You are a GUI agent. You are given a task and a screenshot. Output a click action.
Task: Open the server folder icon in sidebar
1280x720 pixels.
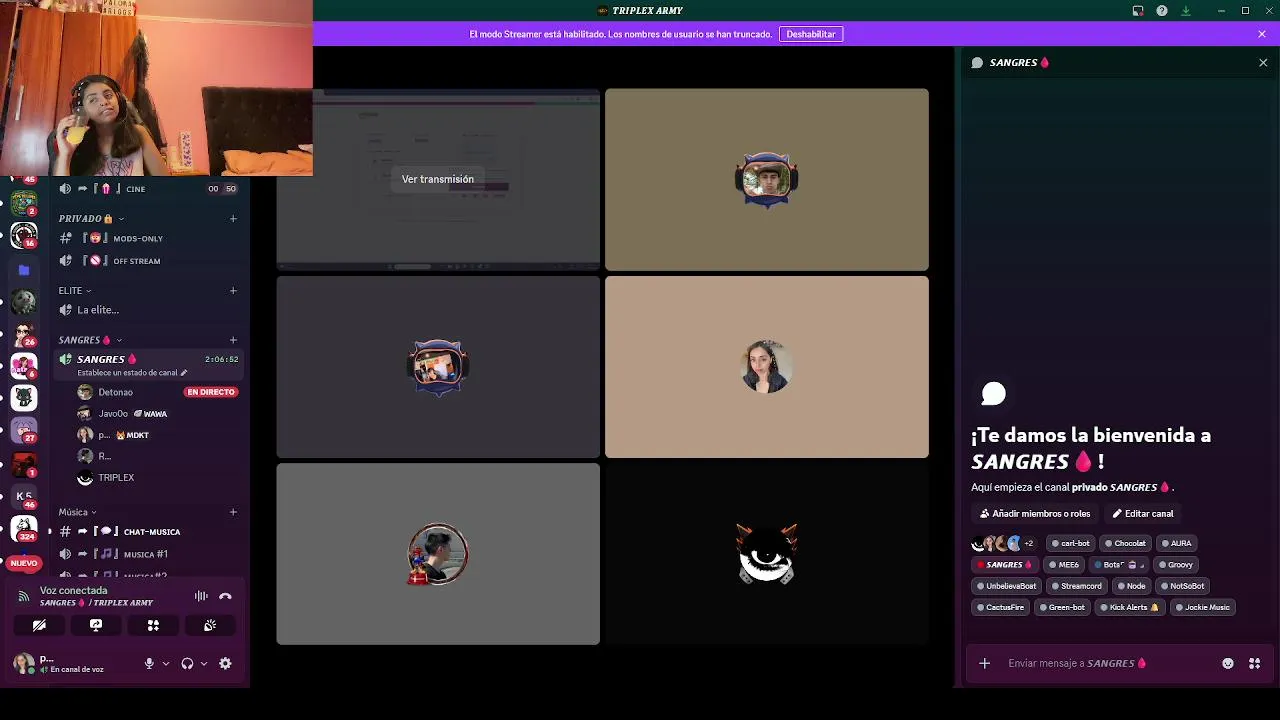click(x=24, y=270)
